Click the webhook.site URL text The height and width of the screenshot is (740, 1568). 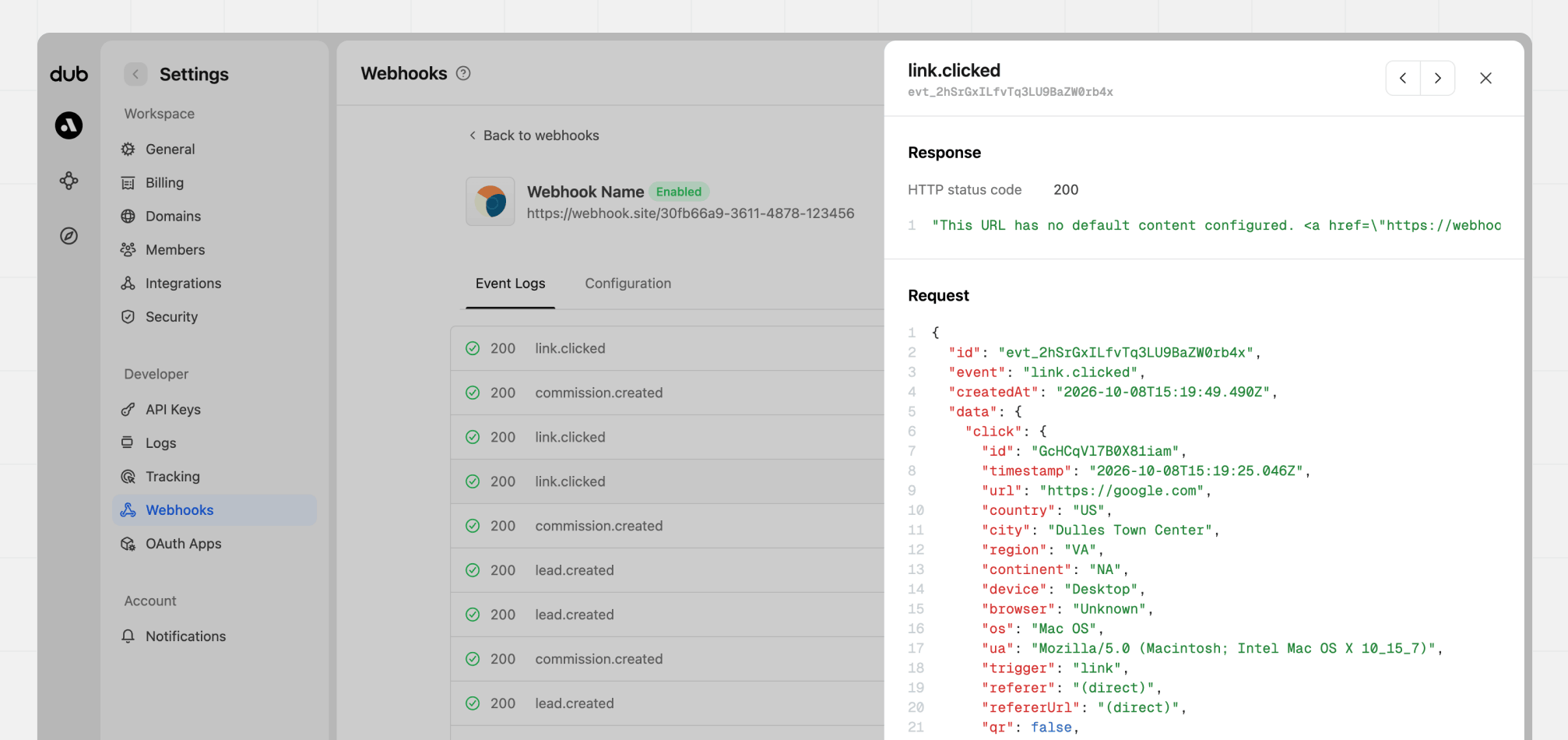[x=691, y=213]
